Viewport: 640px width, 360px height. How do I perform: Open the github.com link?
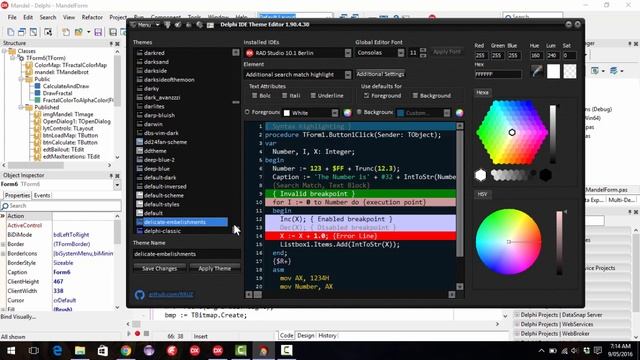tap(171, 294)
